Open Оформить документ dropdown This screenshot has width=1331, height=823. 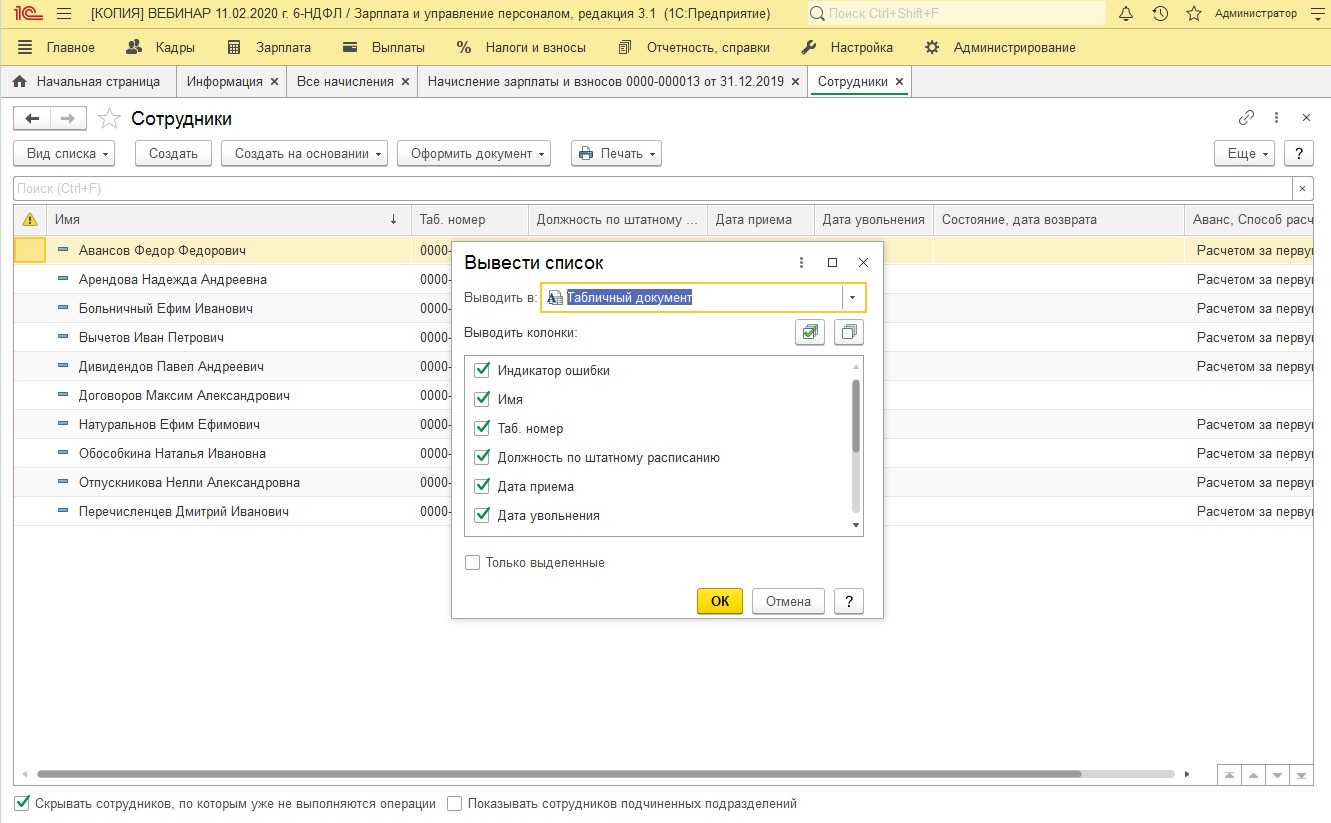pyautogui.click(x=474, y=153)
